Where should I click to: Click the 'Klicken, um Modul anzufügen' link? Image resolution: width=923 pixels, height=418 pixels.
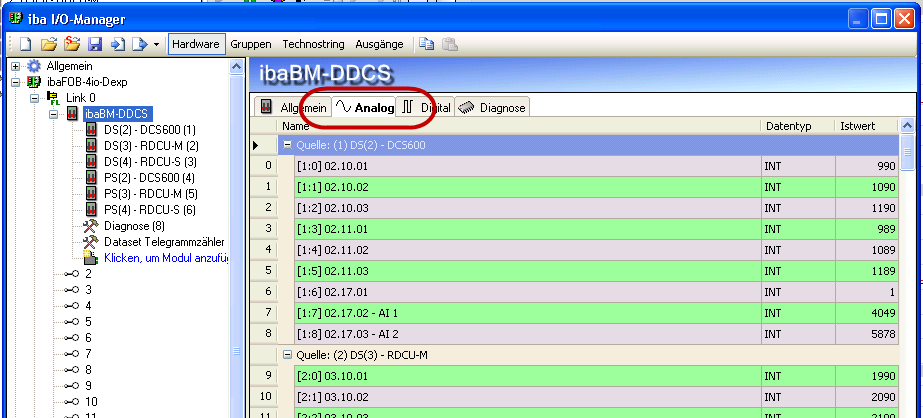[166, 258]
